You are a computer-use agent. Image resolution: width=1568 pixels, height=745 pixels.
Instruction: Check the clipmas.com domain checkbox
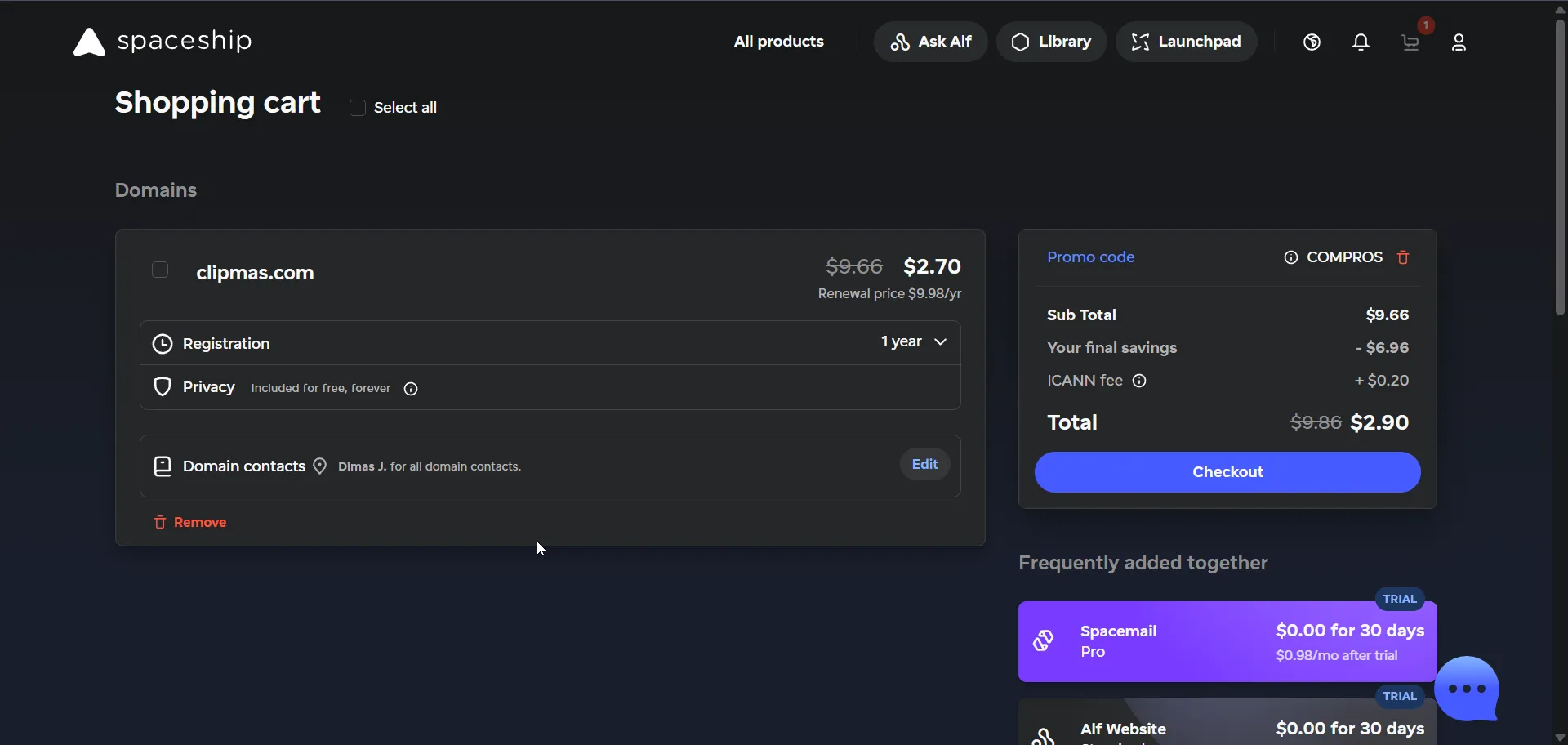(x=160, y=270)
